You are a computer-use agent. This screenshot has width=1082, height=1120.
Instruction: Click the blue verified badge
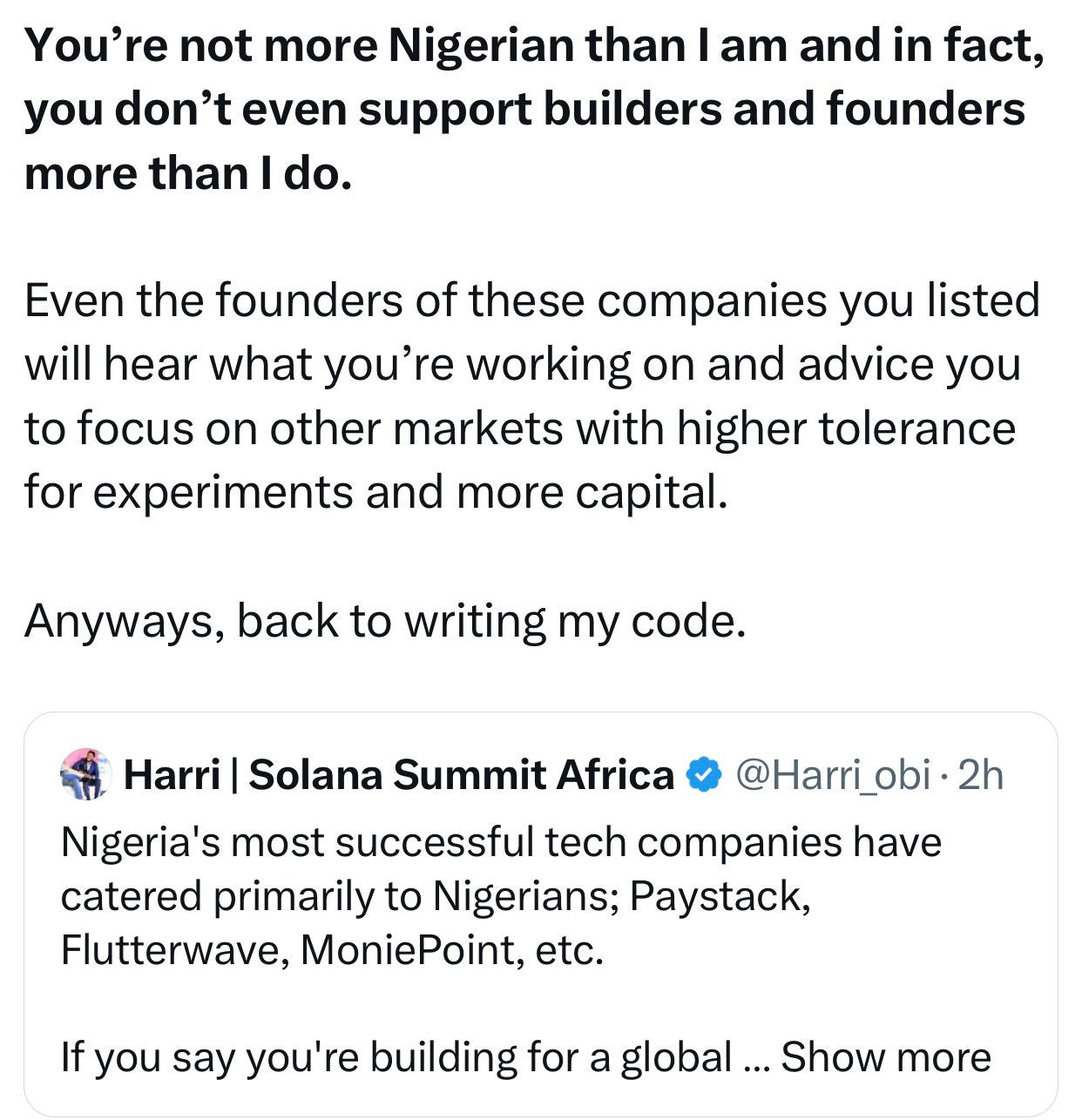pyautogui.click(x=705, y=774)
